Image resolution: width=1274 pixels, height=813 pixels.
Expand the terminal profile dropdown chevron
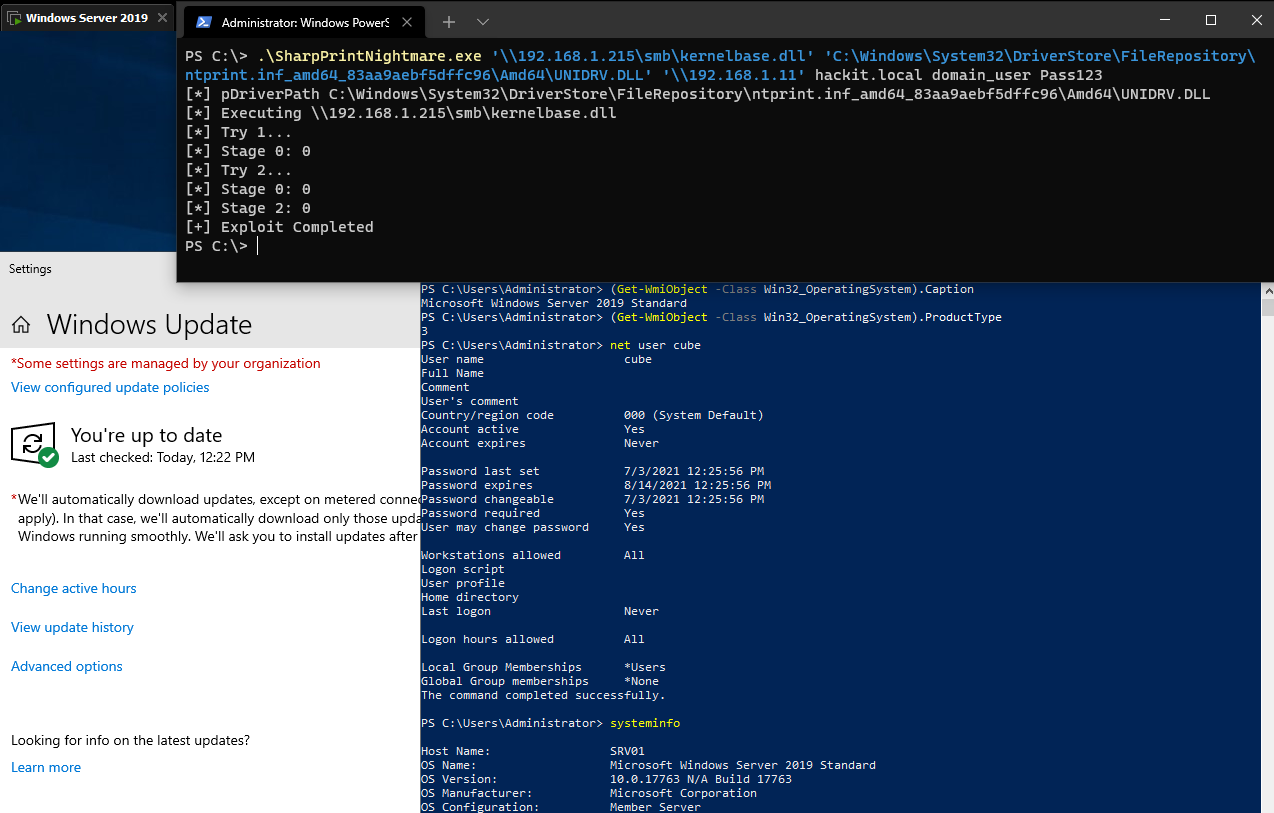pyautogui.click(x=483, y=21)
